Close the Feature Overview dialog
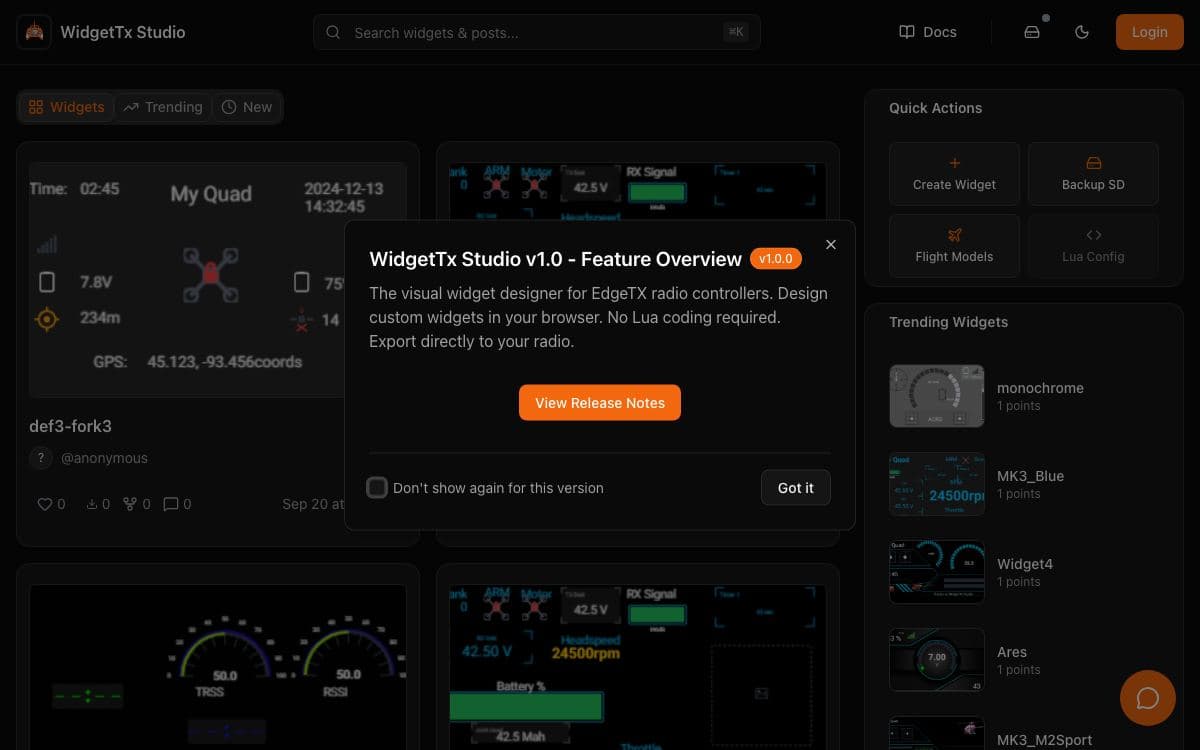This screenshot has height=750, width=1200. coord(831,244)
